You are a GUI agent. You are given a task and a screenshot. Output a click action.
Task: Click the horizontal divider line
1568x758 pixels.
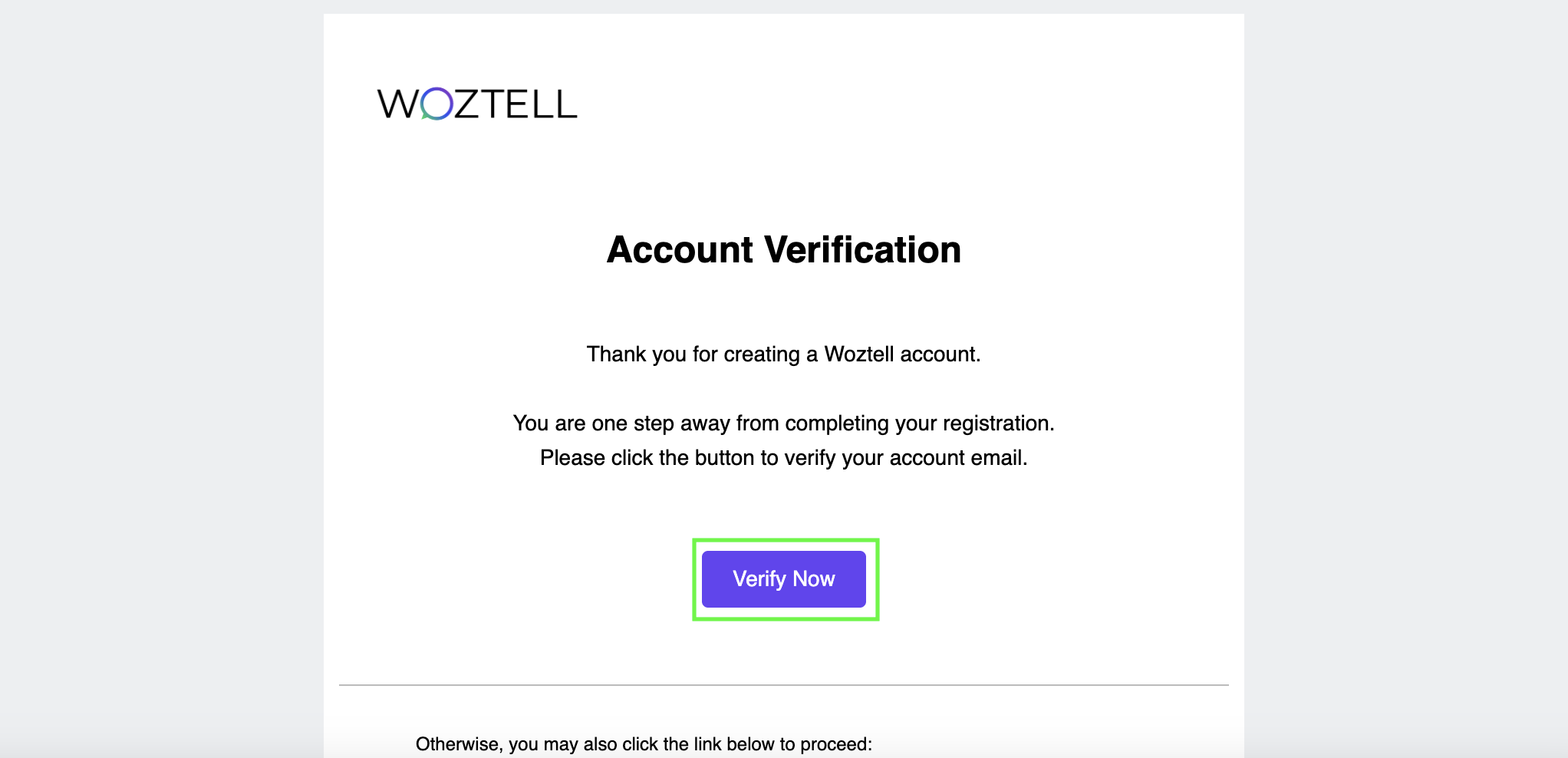tap(783, 684)
